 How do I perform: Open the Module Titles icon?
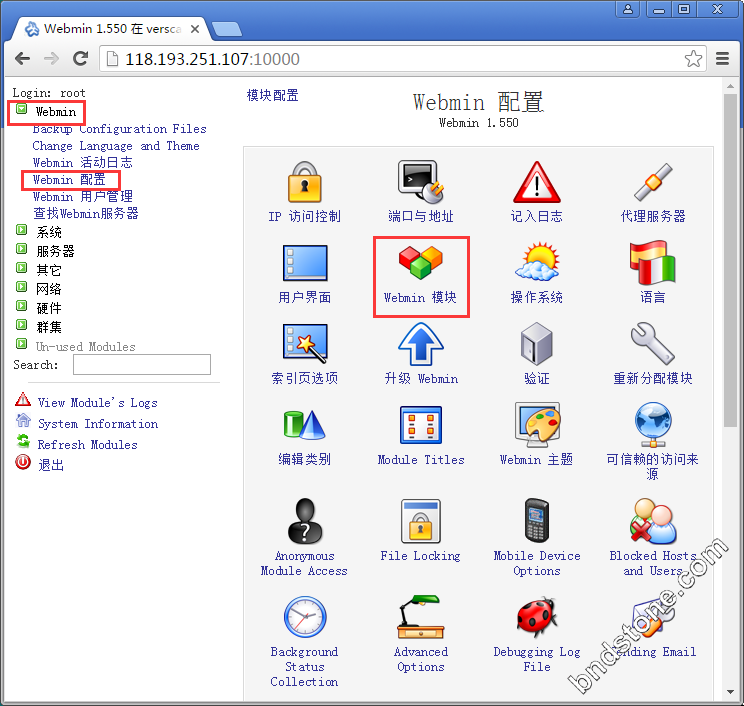click(x=420, y=425)
